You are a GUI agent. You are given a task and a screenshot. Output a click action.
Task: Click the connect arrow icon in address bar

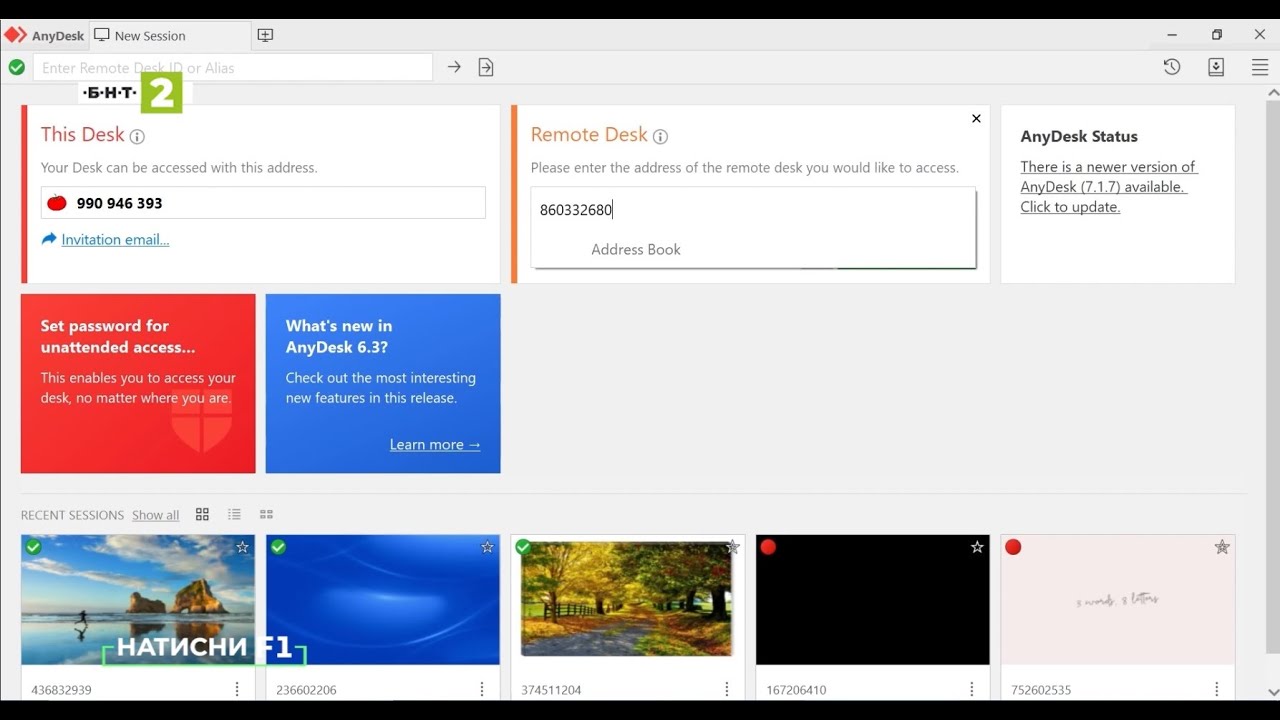click(454, 67)
